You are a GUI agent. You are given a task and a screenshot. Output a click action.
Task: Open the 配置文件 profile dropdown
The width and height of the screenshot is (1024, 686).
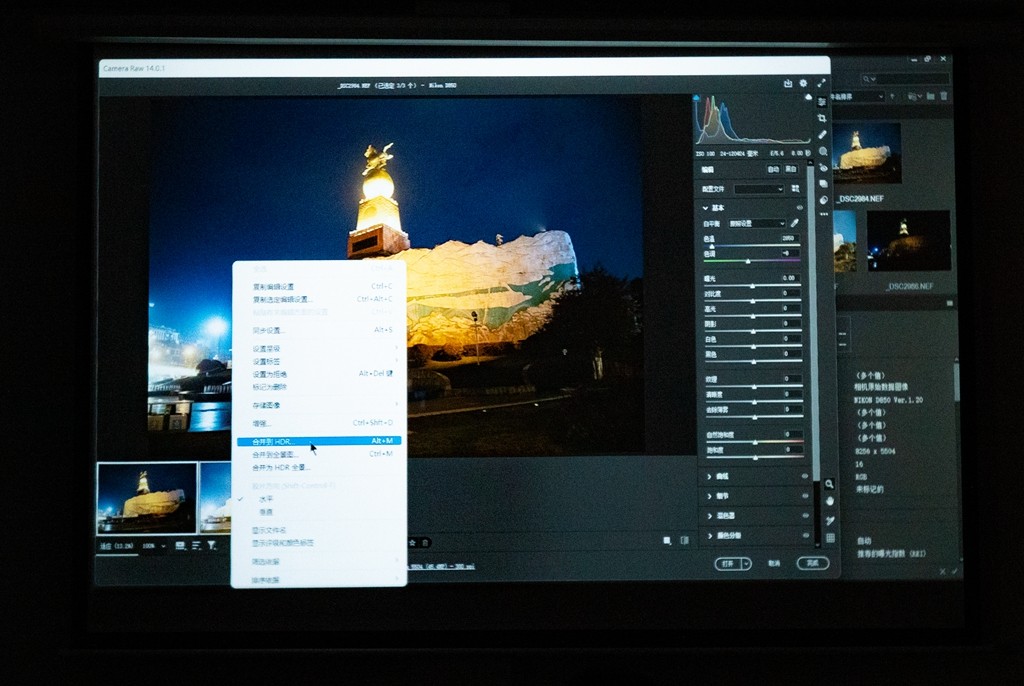point(759,188)
